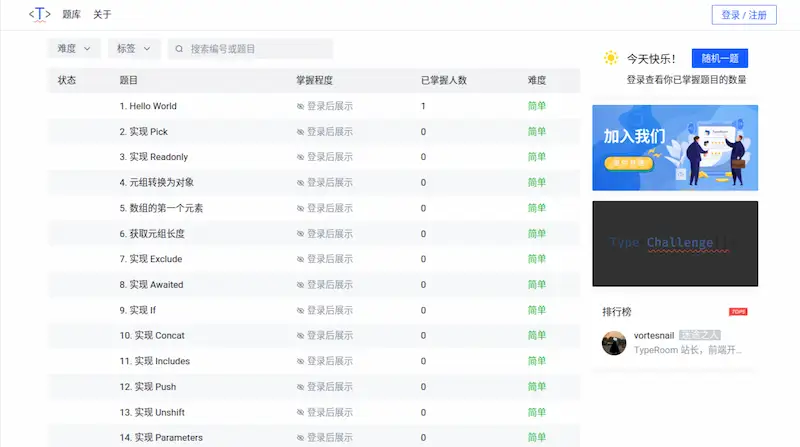Click the Type Challenge dark thumbnail
Screen dimensions: 800x447
pyautogui.click(x=675, y=244)
